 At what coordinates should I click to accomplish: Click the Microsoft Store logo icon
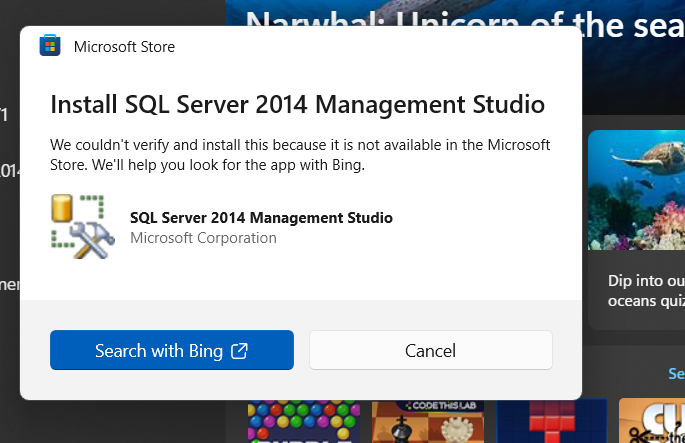(x=49, y=46)
